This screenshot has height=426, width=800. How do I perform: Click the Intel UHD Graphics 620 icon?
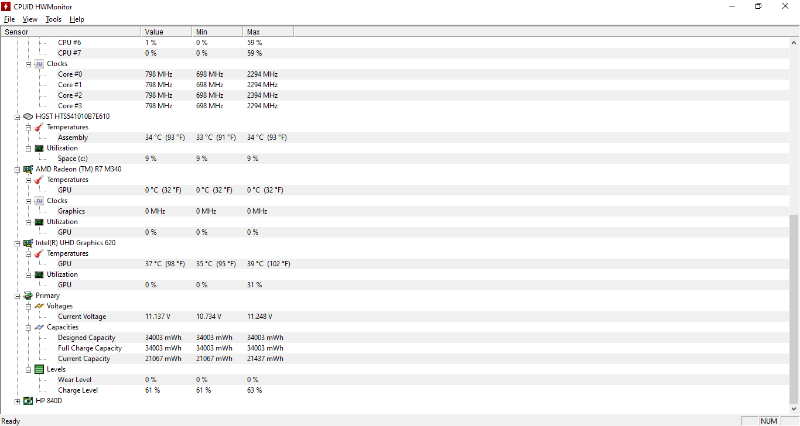(28, 243)
